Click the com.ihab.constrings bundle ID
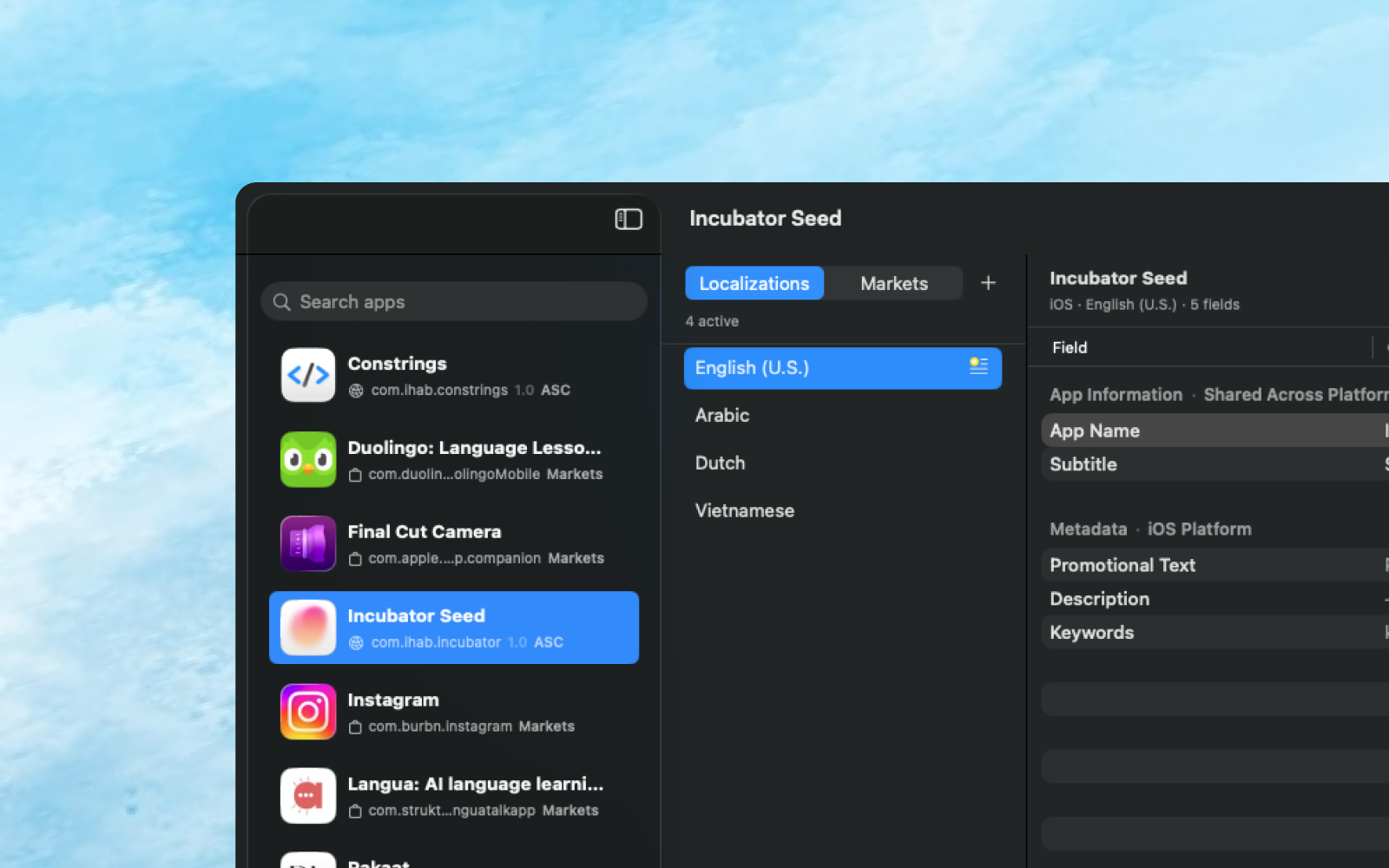 click(x=439, y=391)
